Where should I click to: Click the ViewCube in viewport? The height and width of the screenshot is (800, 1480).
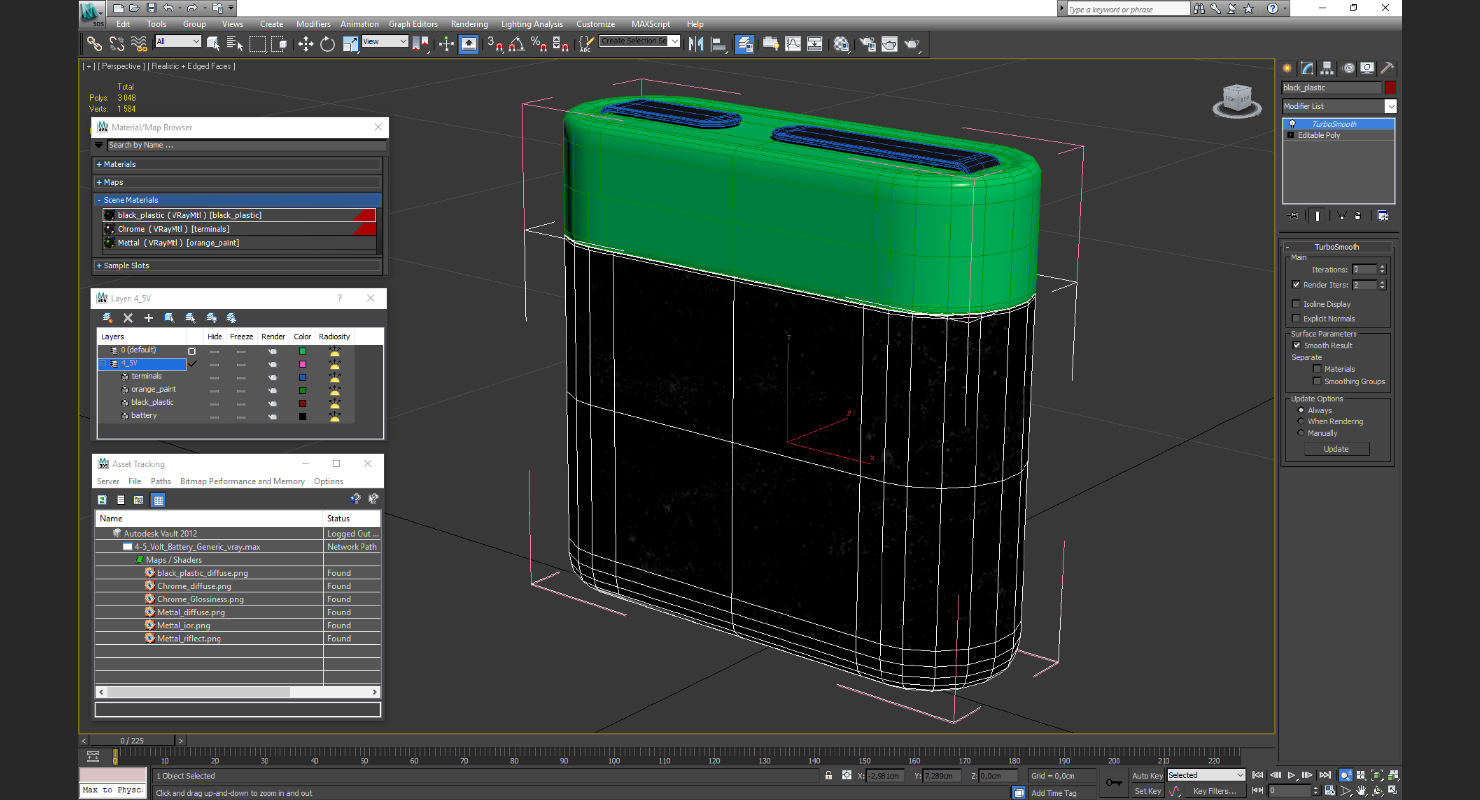click(1237, 100)
